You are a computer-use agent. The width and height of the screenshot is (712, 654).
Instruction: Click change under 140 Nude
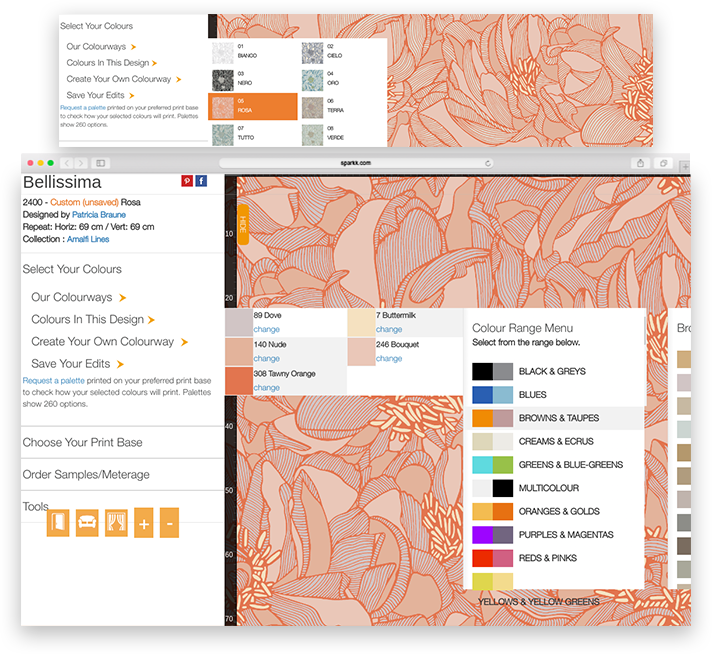[x=267, y=358]
